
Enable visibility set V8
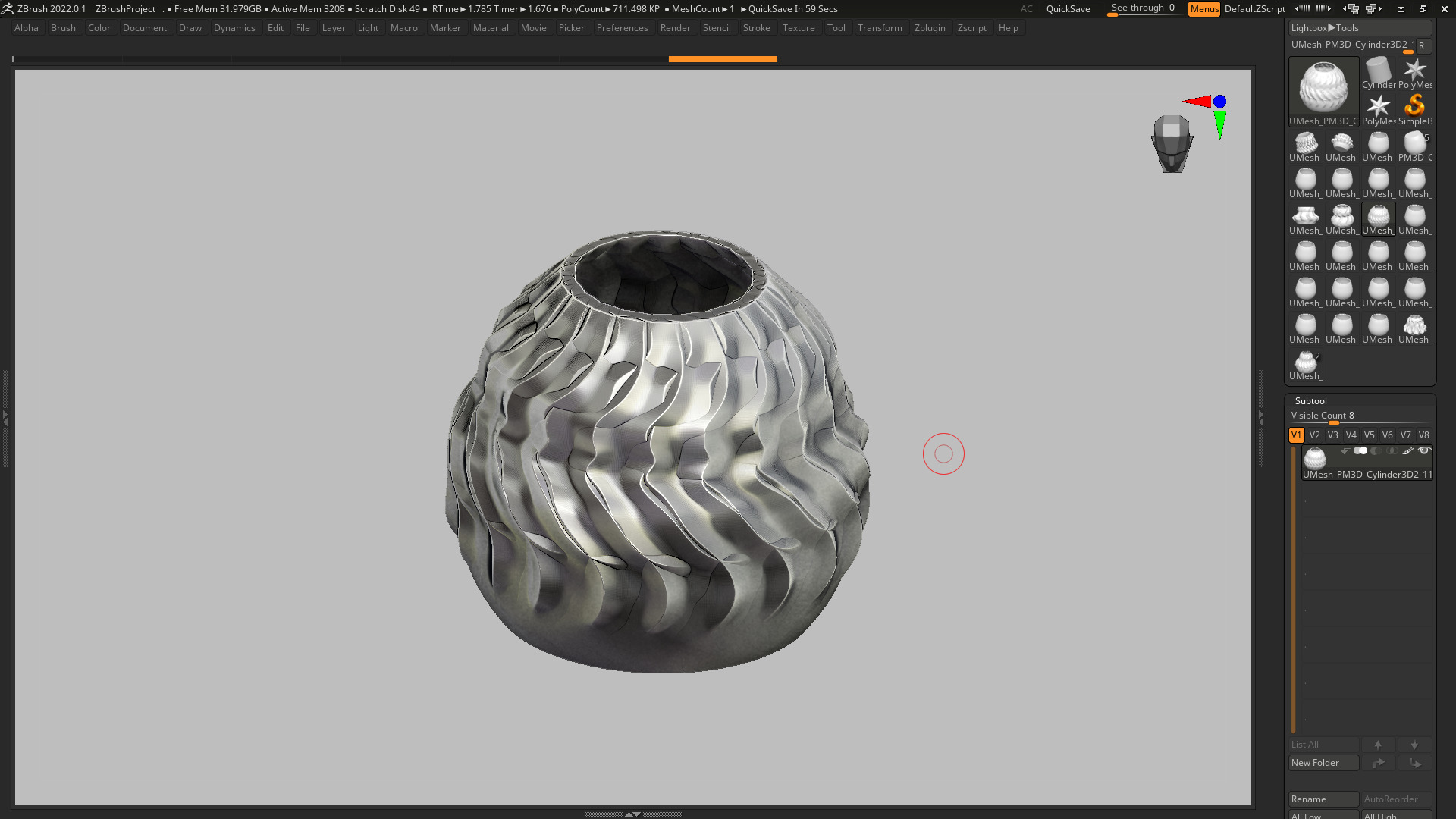pos(1424,435)
